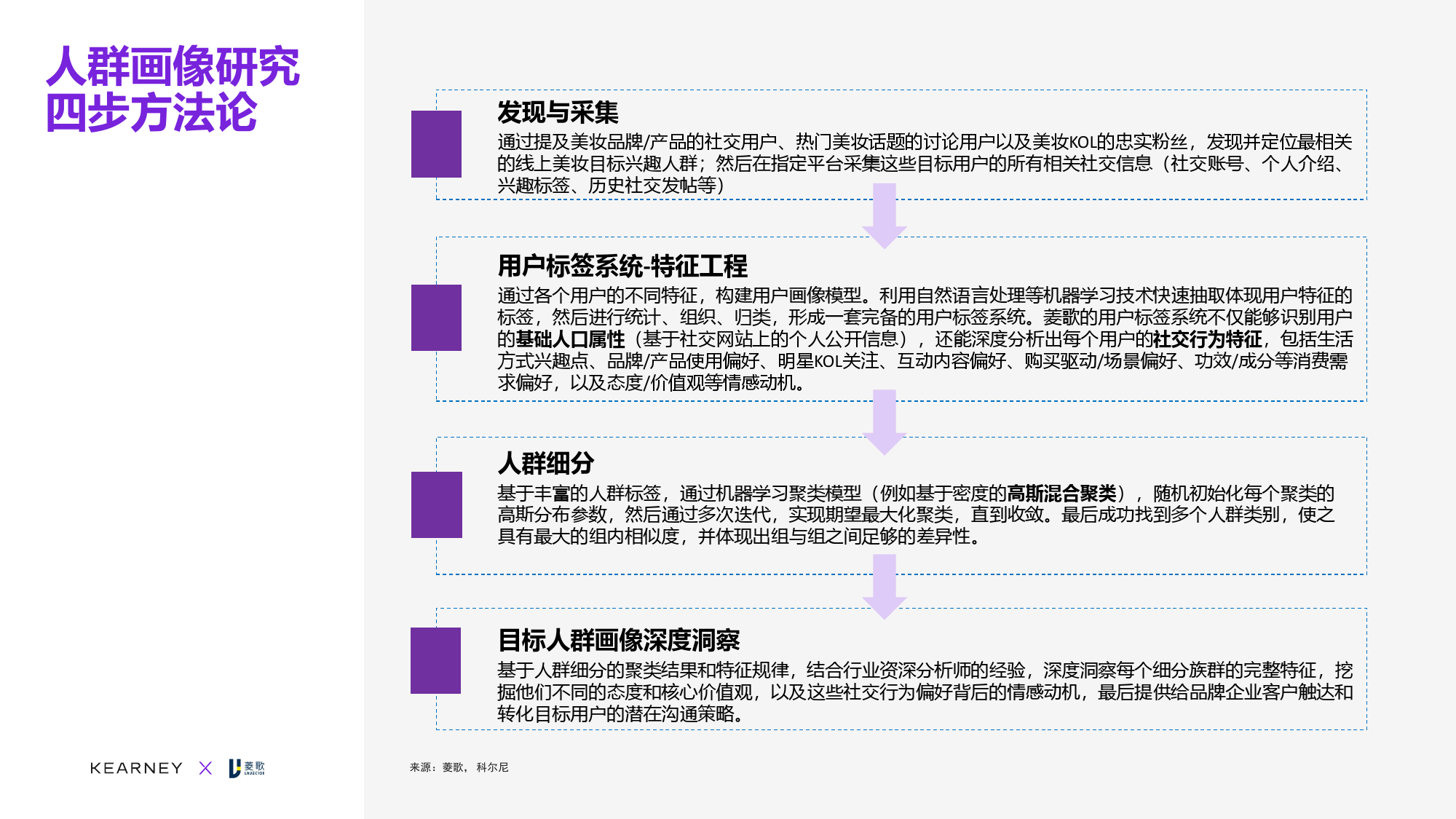Click the 人群细分 heading
Screen dimensions: 1456x819
click(546, 463)
